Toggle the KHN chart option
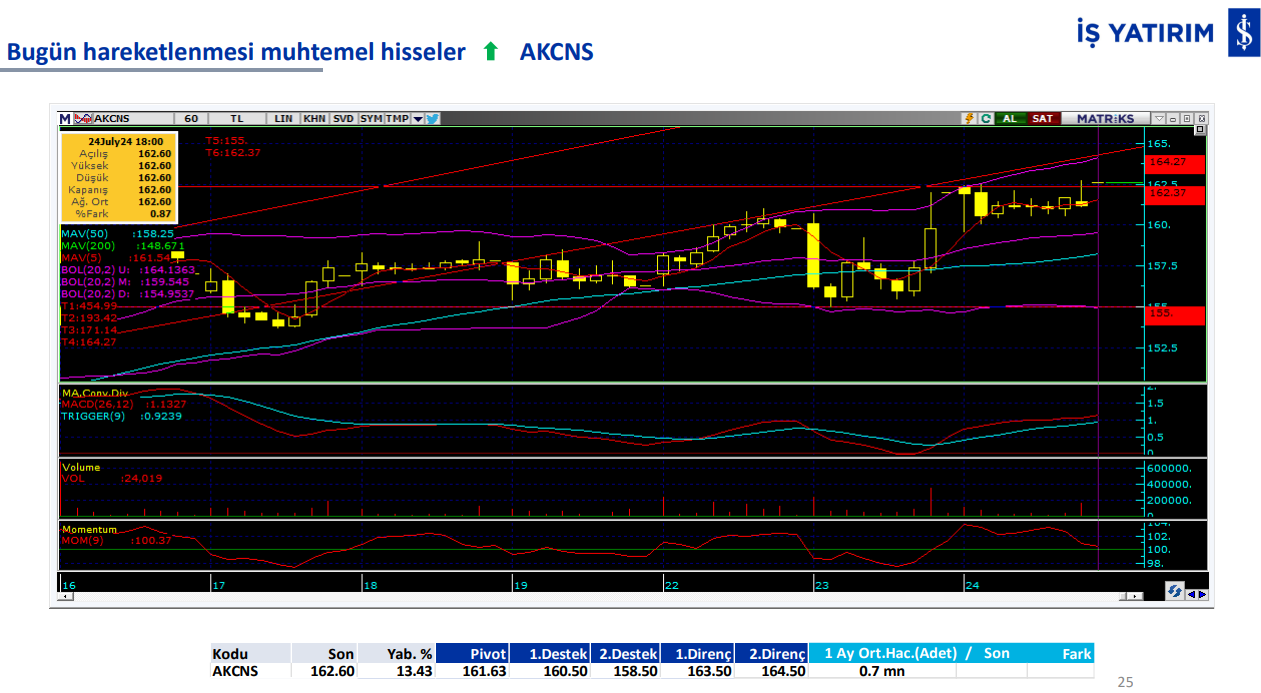 tap(314, 118)
